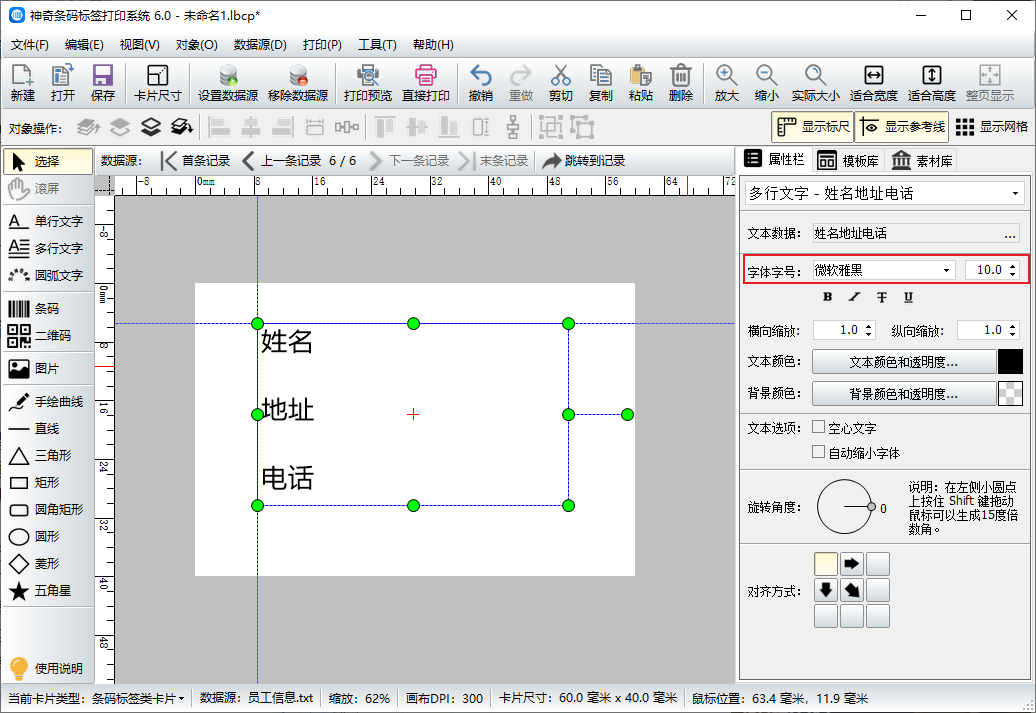The image size is (1036, 713).
Task: Check the 空心文字 hollow text checkbox
Action: [818, 428]
